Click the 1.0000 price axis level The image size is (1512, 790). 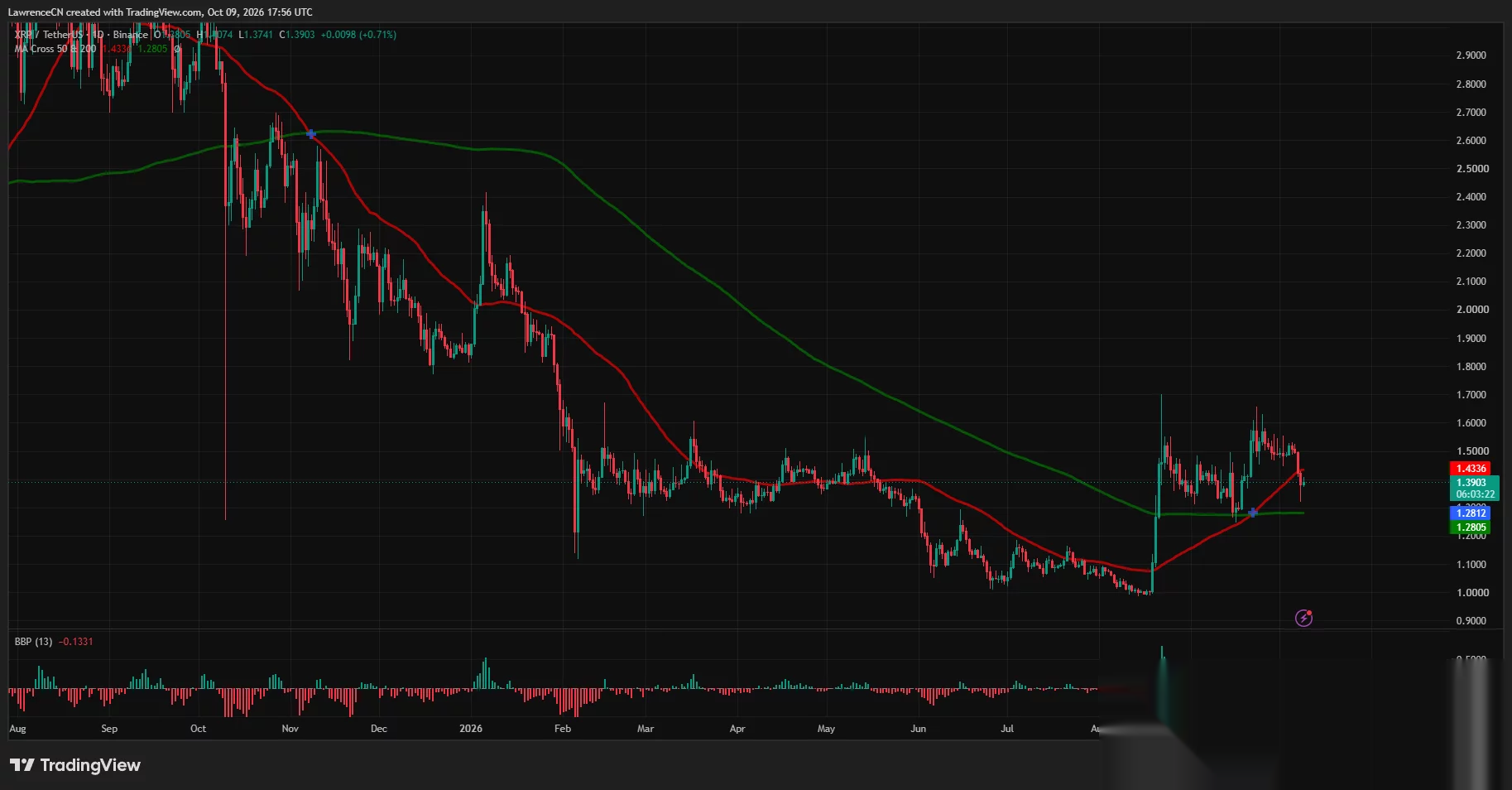(1471, 593)
